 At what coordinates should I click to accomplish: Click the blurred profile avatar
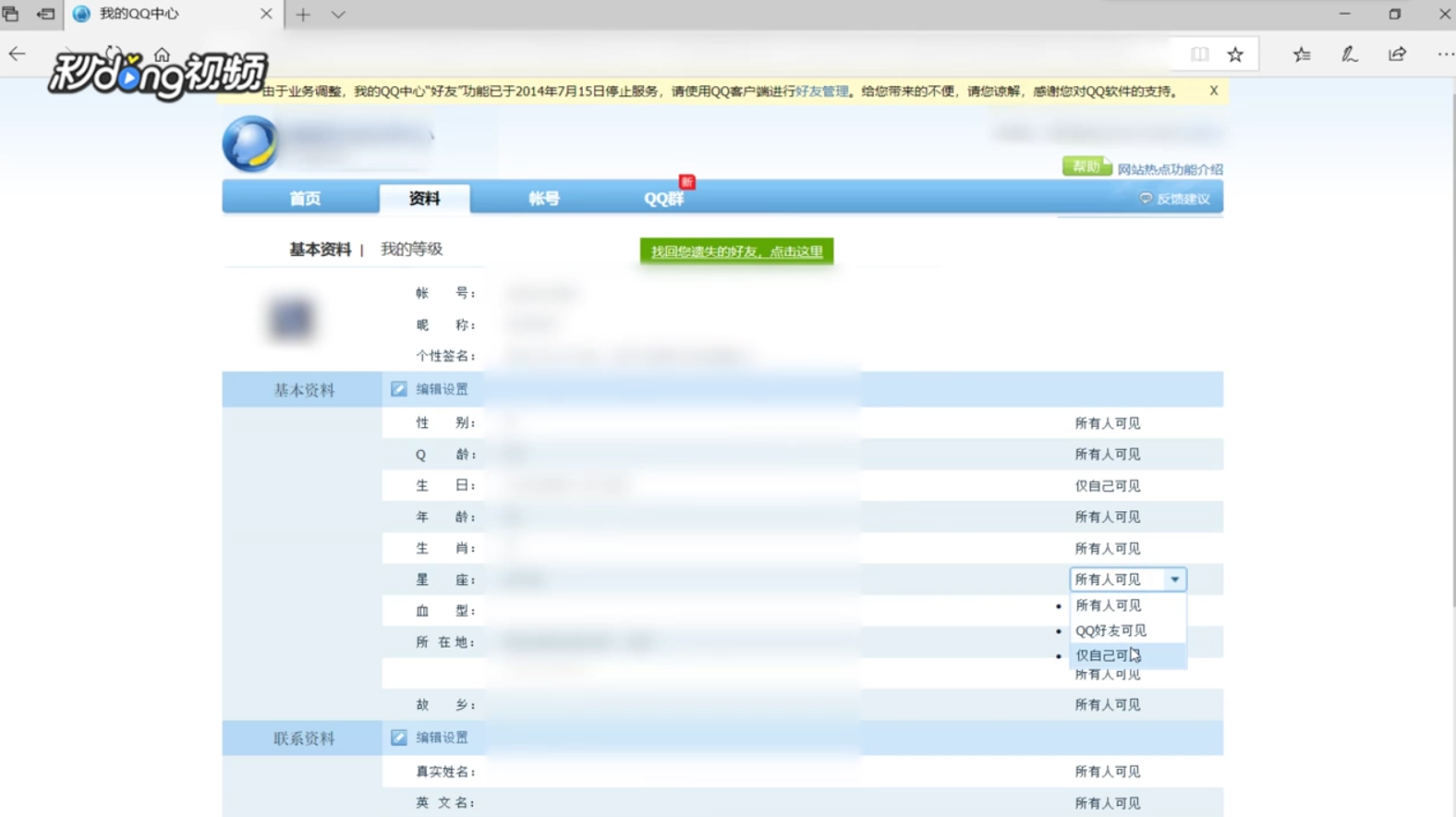click(292, 320)
